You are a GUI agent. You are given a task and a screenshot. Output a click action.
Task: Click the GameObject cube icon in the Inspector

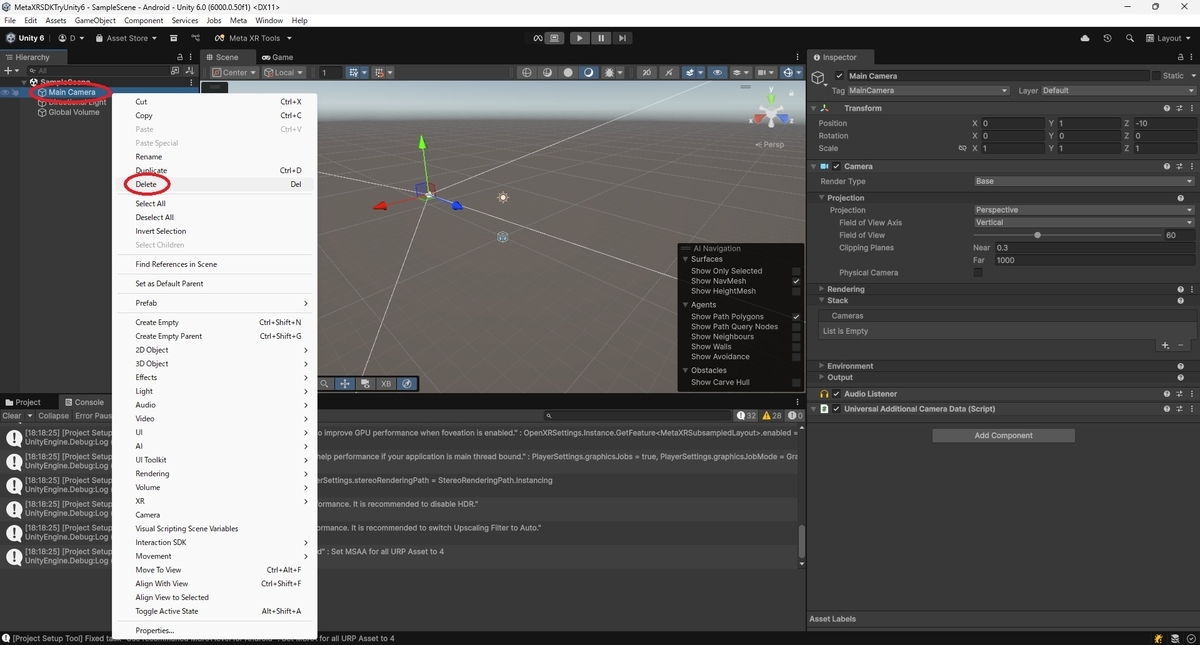819,78
